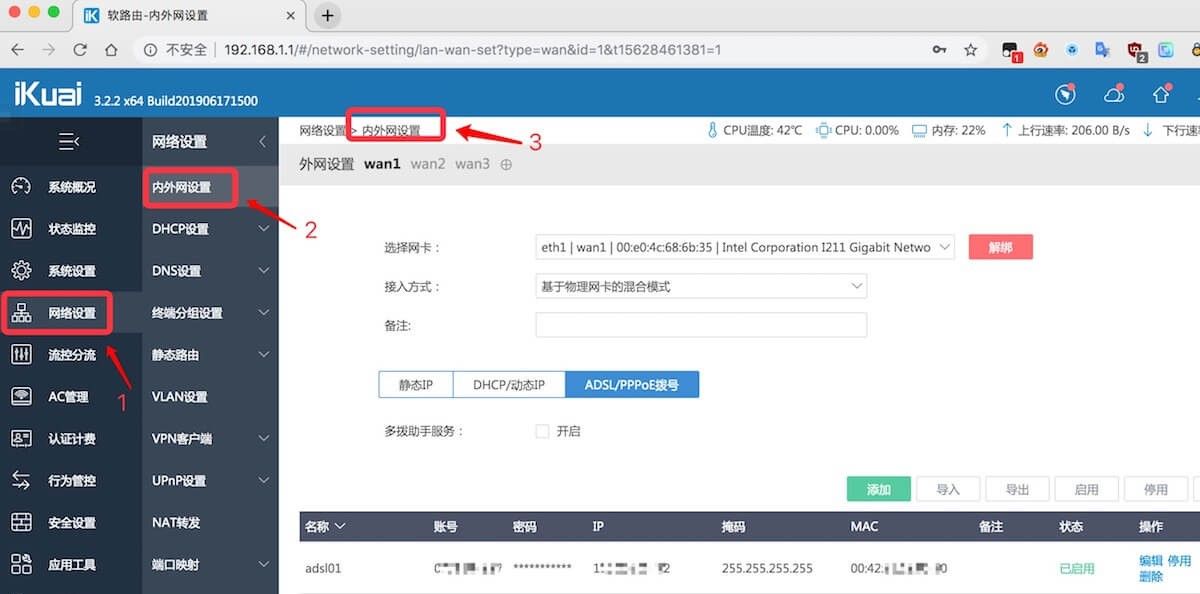Open 流控分流 sliders icon
Screen dimensions: 1200x594
21,355
